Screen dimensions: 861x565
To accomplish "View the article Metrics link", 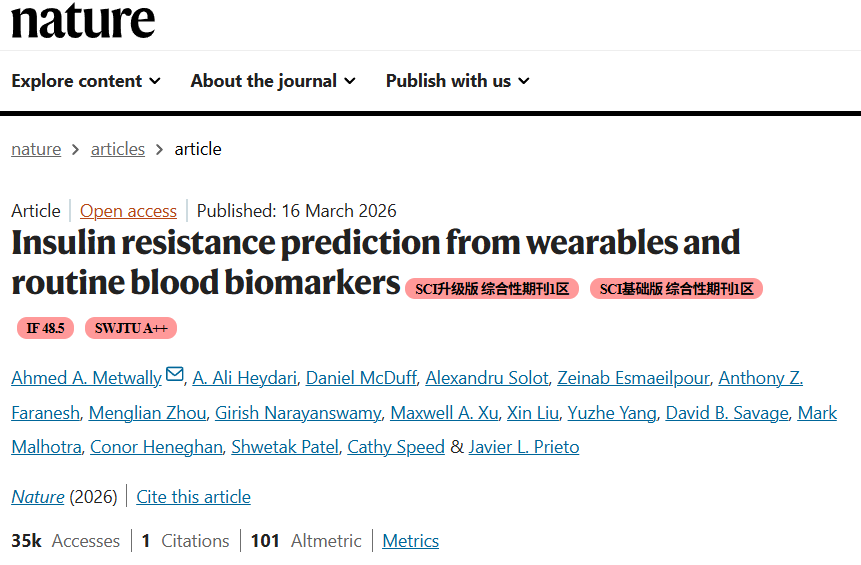I will click(410, 541).
